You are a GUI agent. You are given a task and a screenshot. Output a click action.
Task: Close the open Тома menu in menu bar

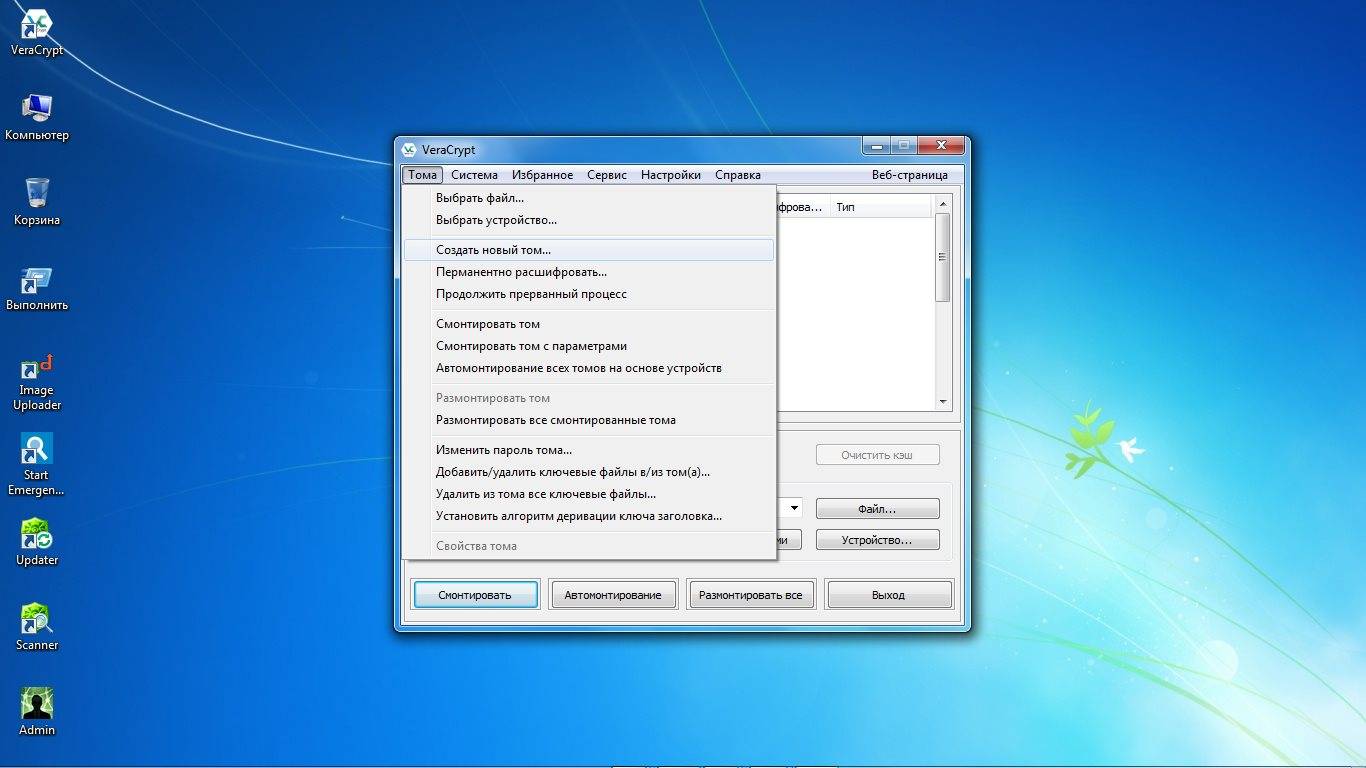[x=423, y=175]
